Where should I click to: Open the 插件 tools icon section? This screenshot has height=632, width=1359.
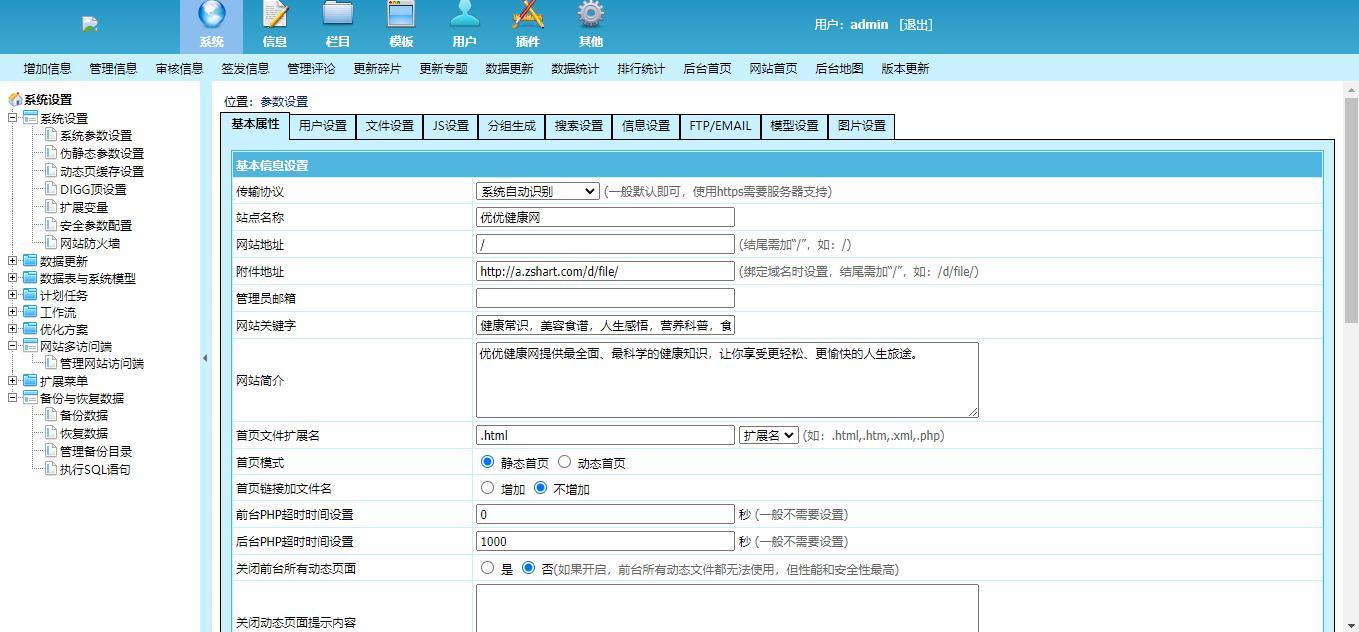(x=527, y=26)
